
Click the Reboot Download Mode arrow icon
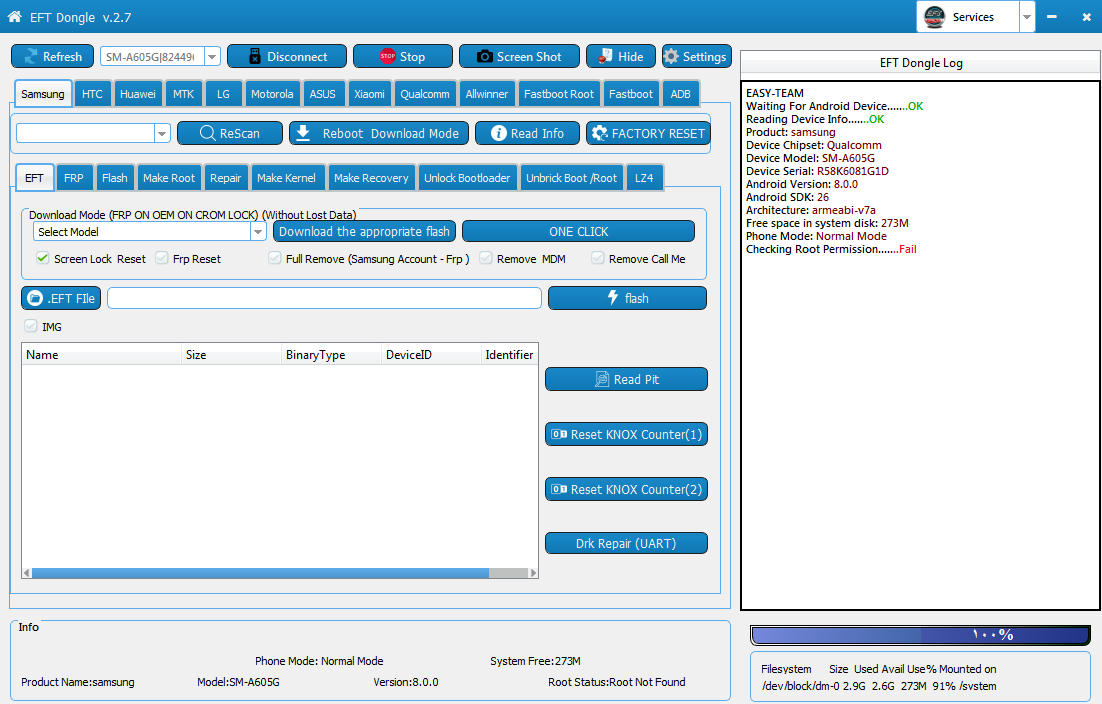coord(303,133)
